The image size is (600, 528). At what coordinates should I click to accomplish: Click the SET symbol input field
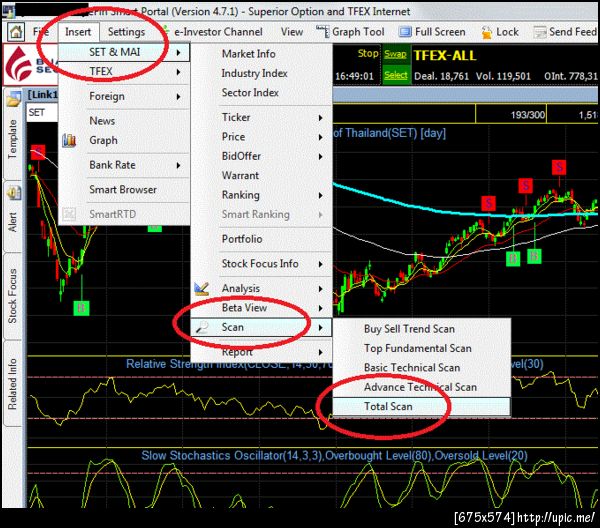coord(42,113)
